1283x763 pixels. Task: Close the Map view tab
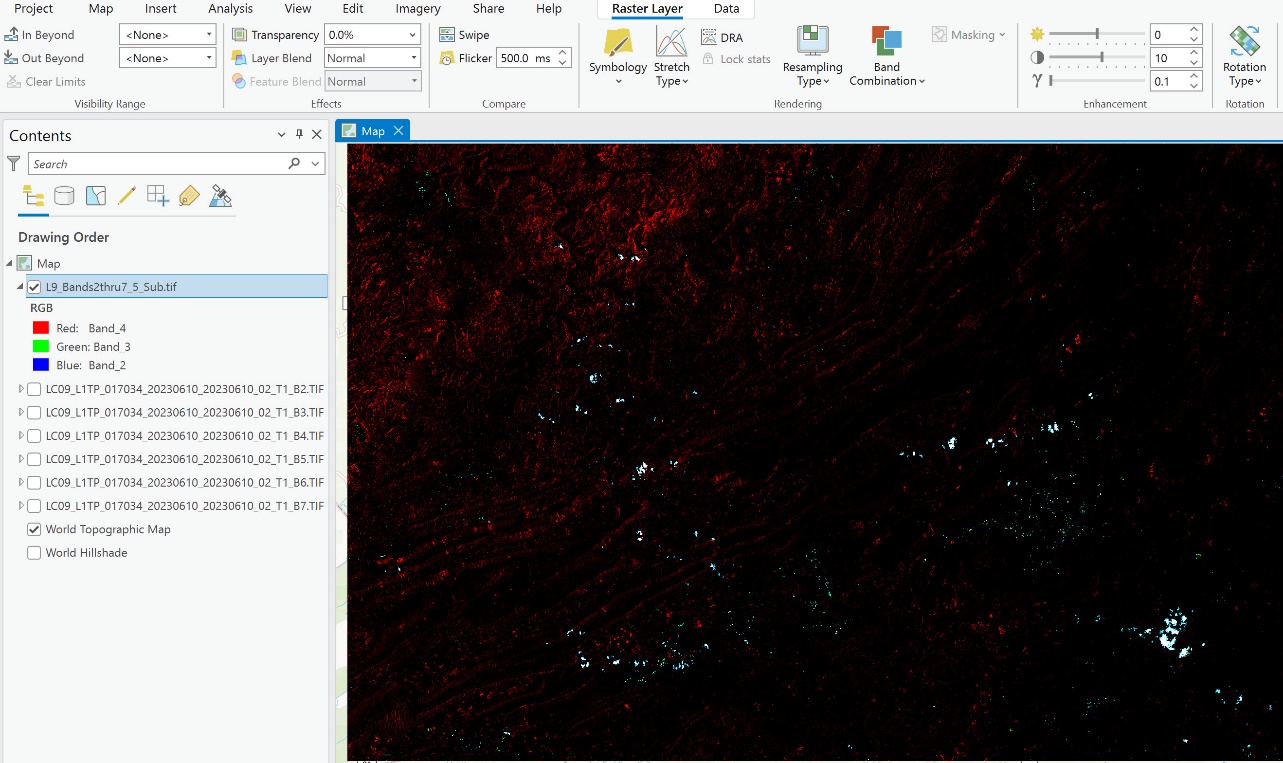pyautogui.click(x=398, y=131)
